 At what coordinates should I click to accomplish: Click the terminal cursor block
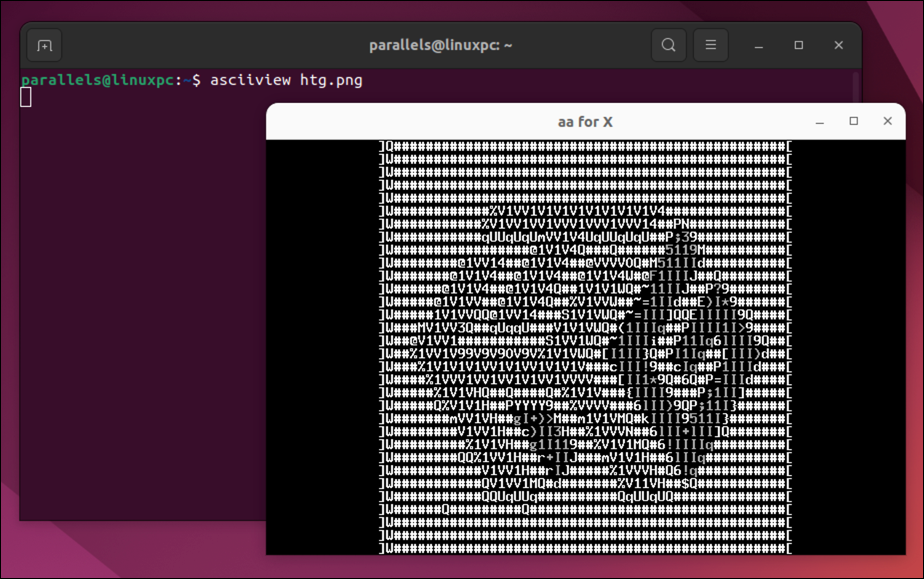point(26,97)
